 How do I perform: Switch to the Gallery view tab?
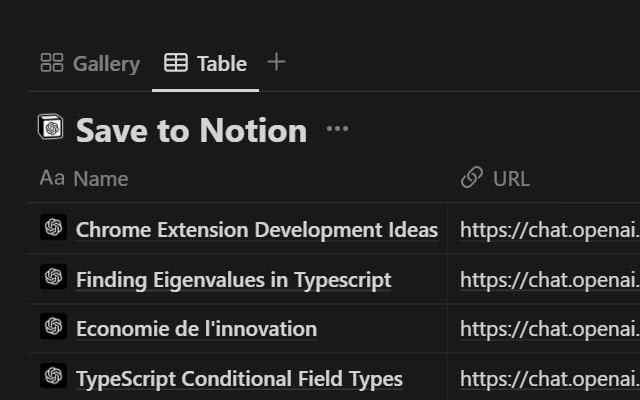[x=90, y=64]
